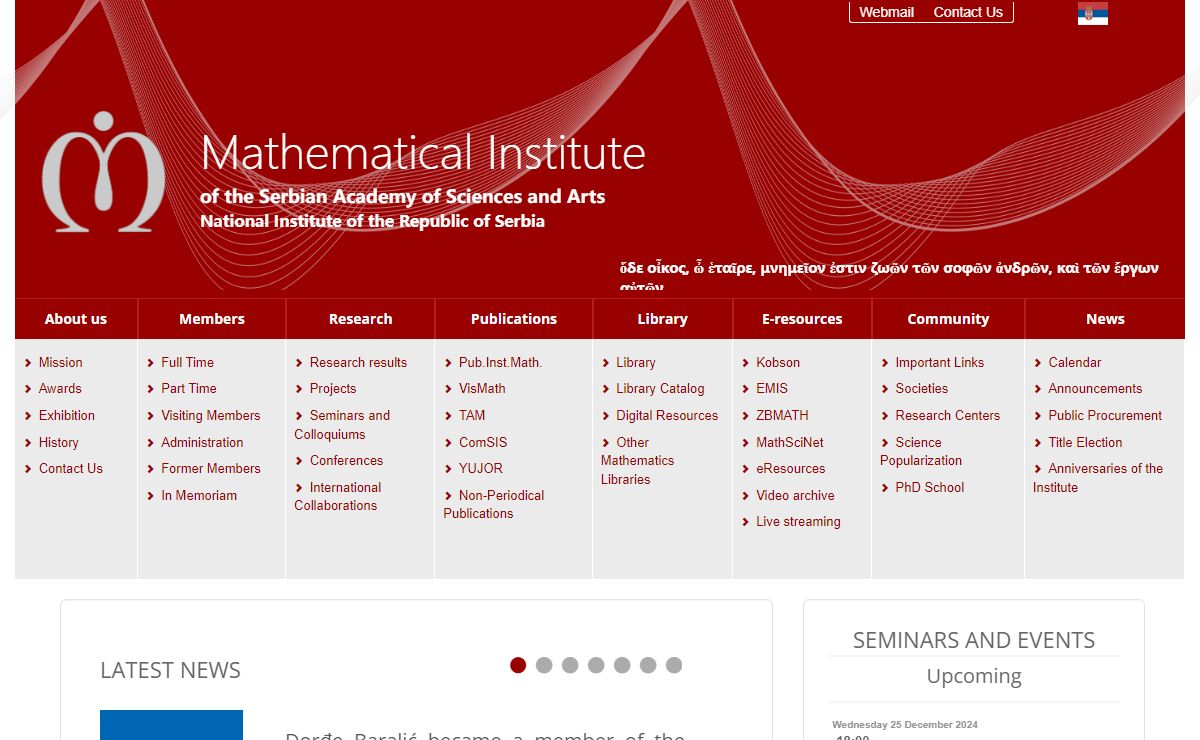This screenshot has height=740, width=1200.
Task: Open Public Procurement link
Action: pos(1105,415)
